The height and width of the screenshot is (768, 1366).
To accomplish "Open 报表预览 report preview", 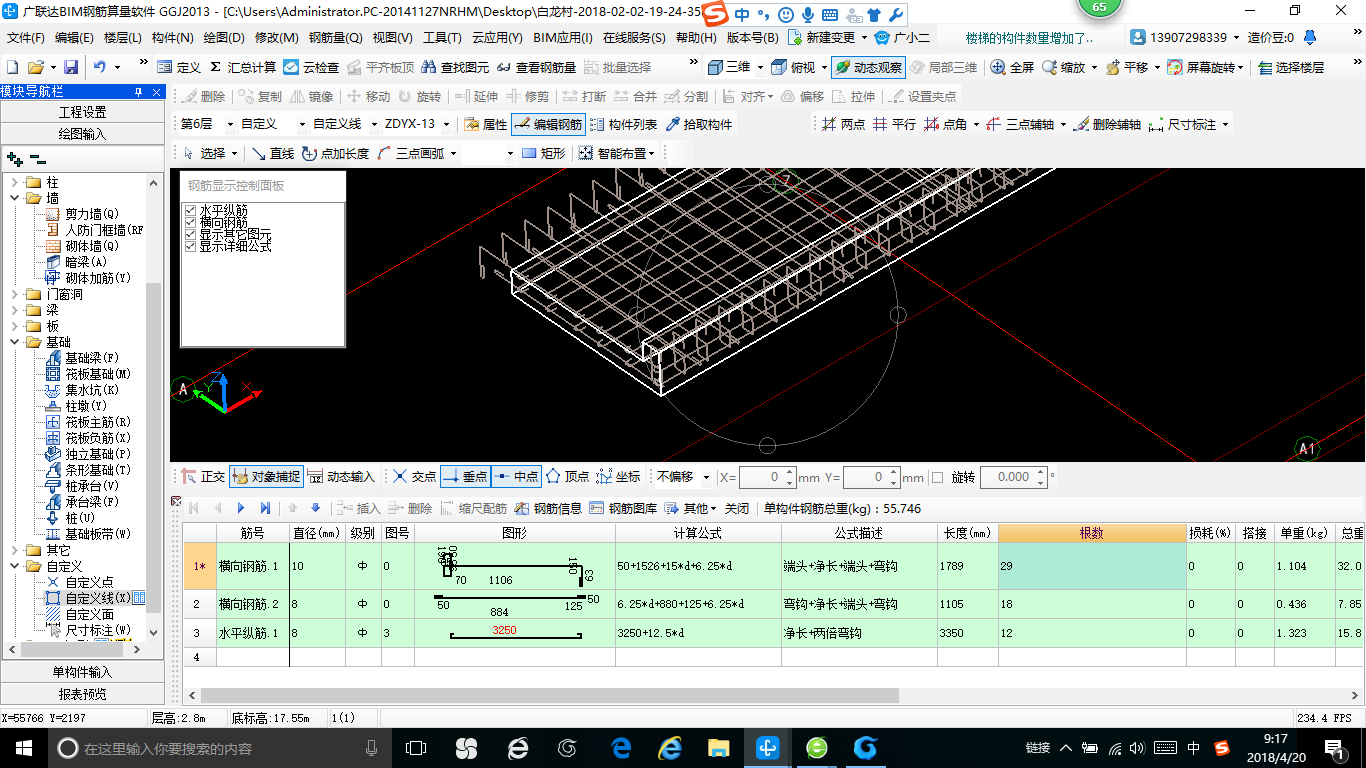I will click(82, 693).
